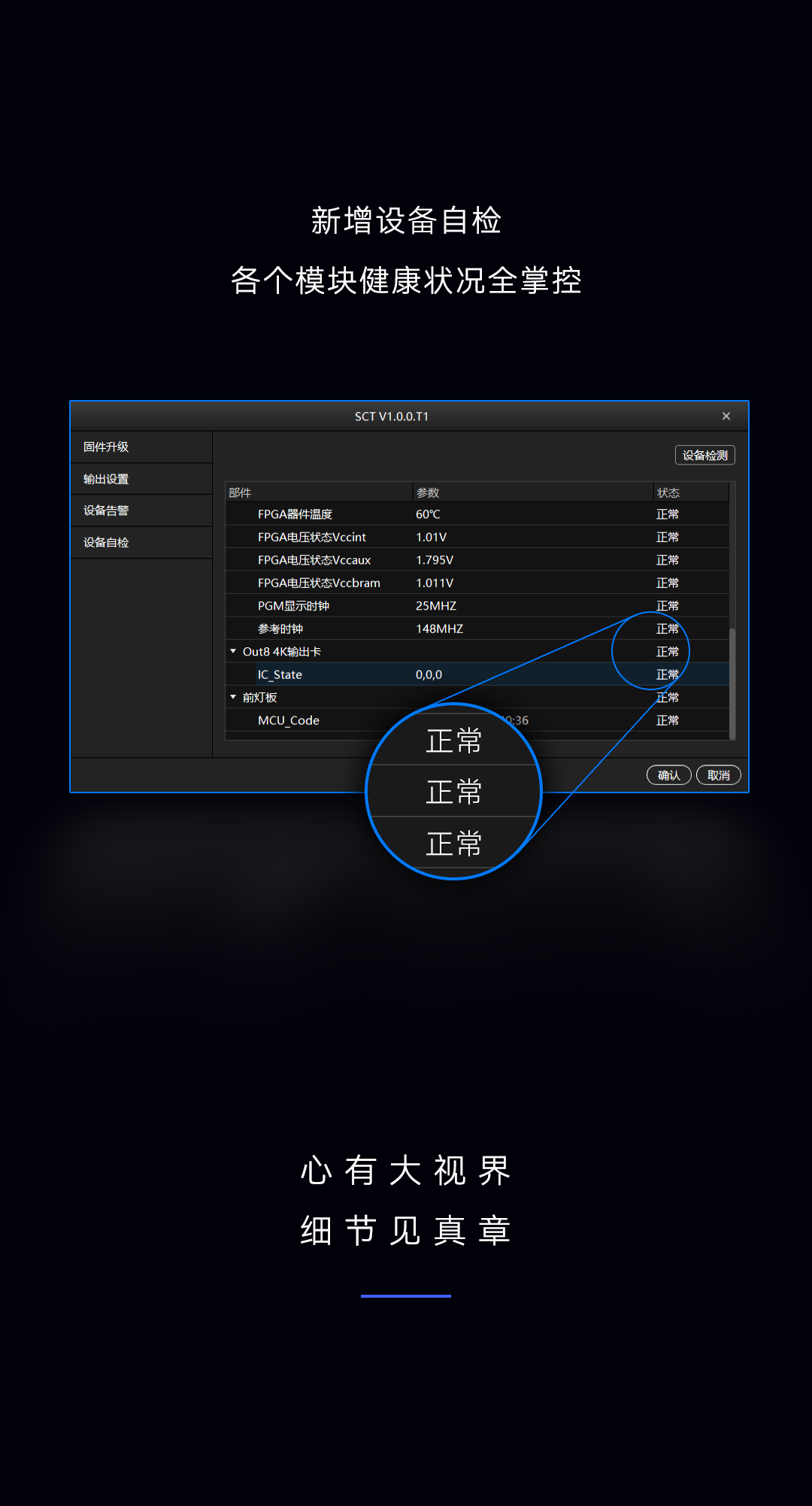Select the IC_State row
Viewport: 812px width, 1506px height.
tap(280, 674)
